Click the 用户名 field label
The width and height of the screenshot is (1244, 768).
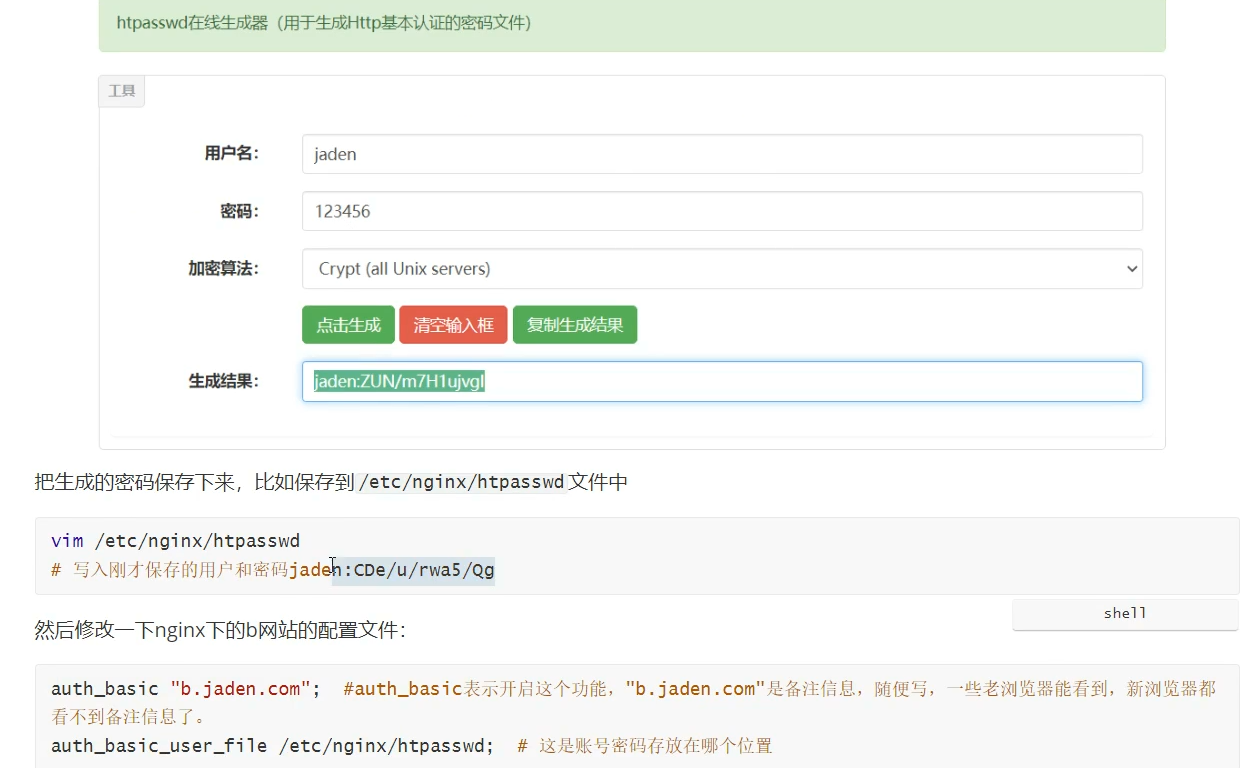pyautogui.click(x=231, y=153)
